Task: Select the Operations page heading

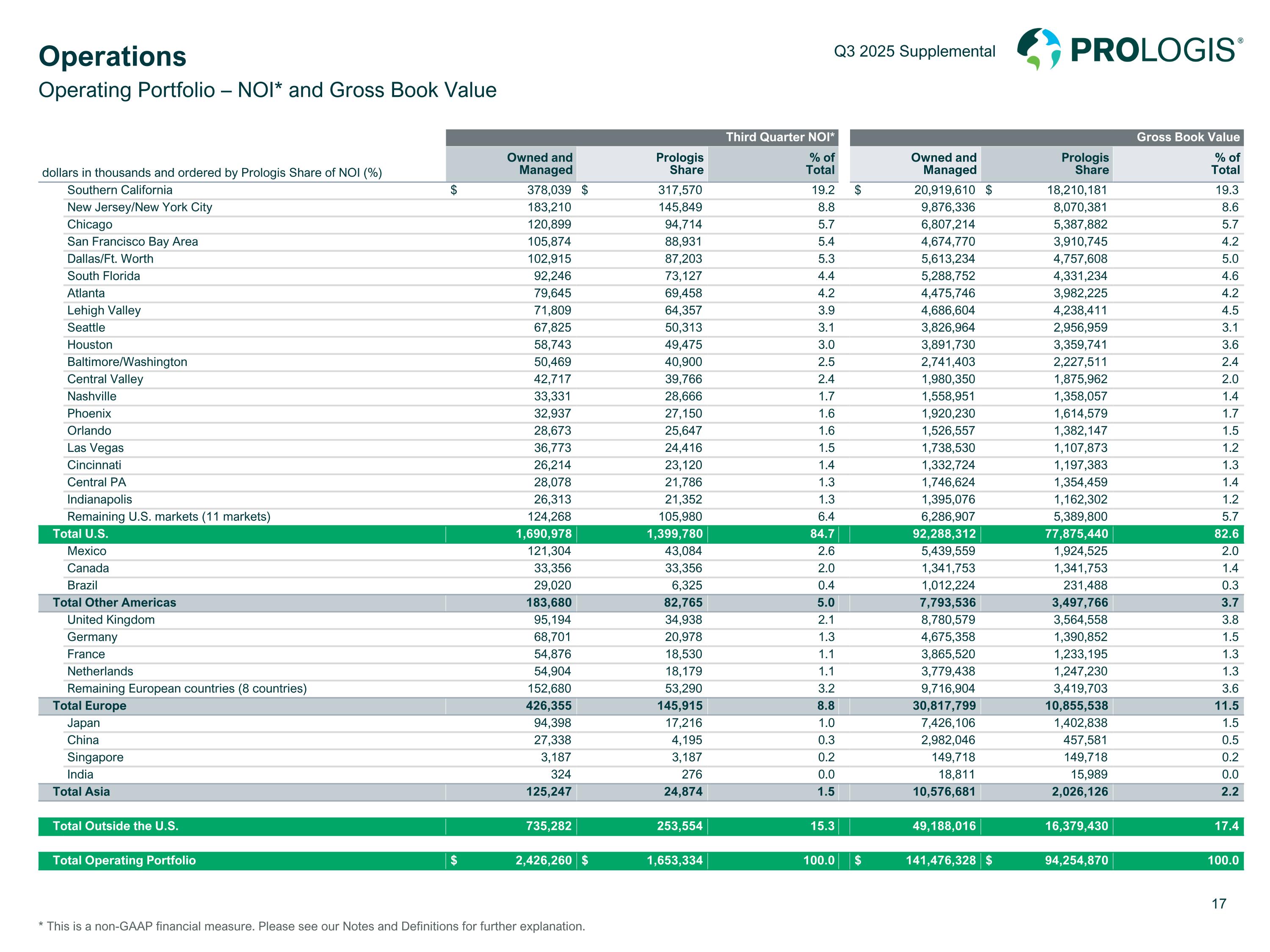Action: pyautogui.click(x=113, y=56)
